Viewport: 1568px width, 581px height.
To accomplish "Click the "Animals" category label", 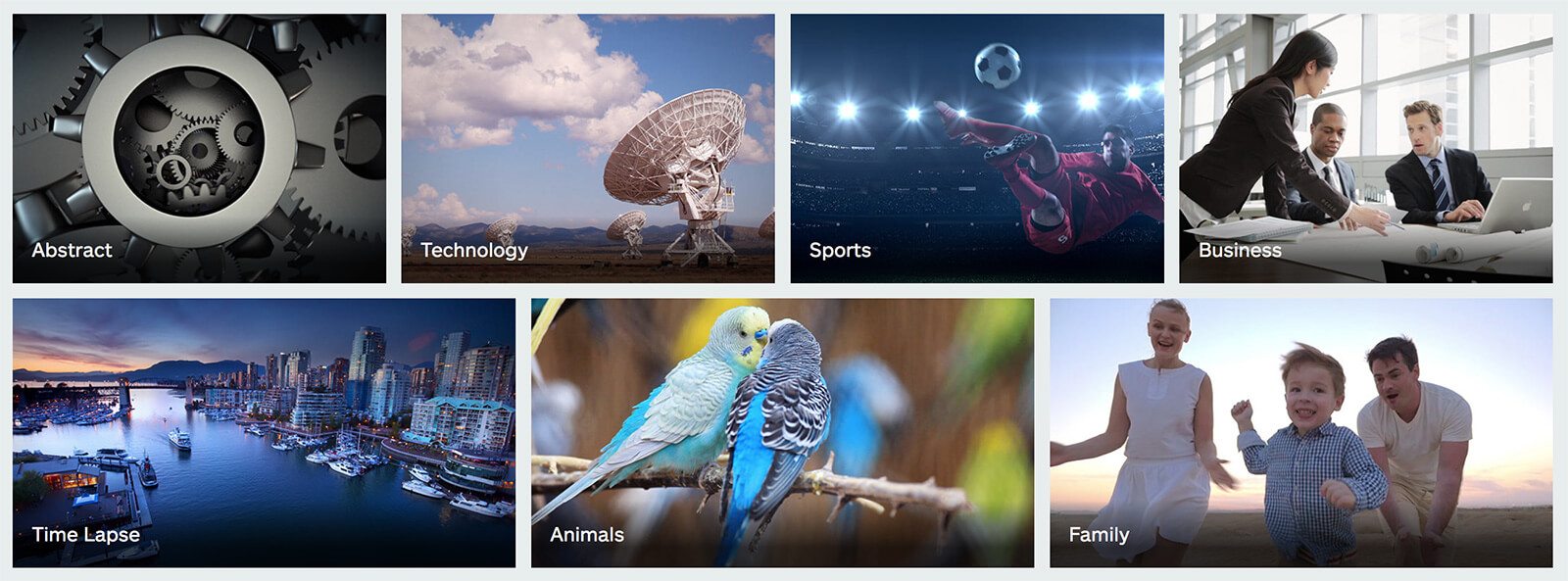I will (x=587, y=535).
